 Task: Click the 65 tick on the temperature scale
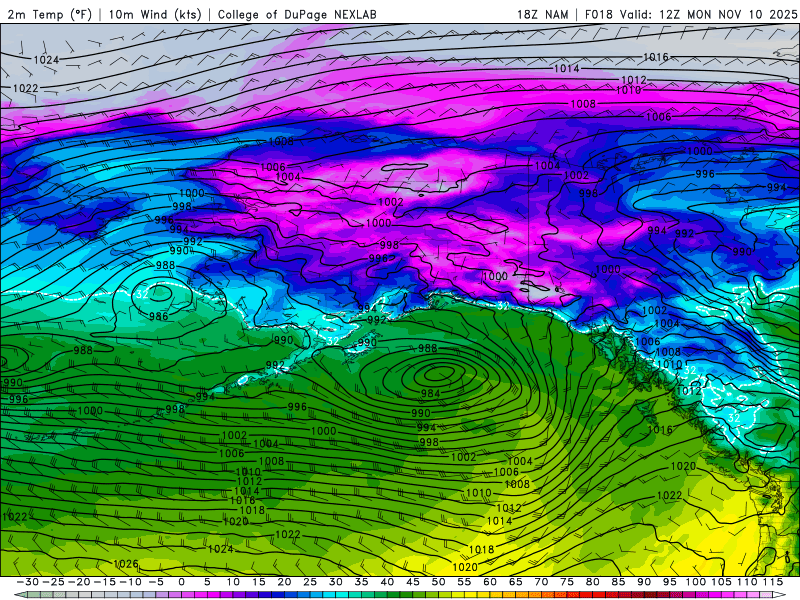pyautogui.click(x=515, y=582)
